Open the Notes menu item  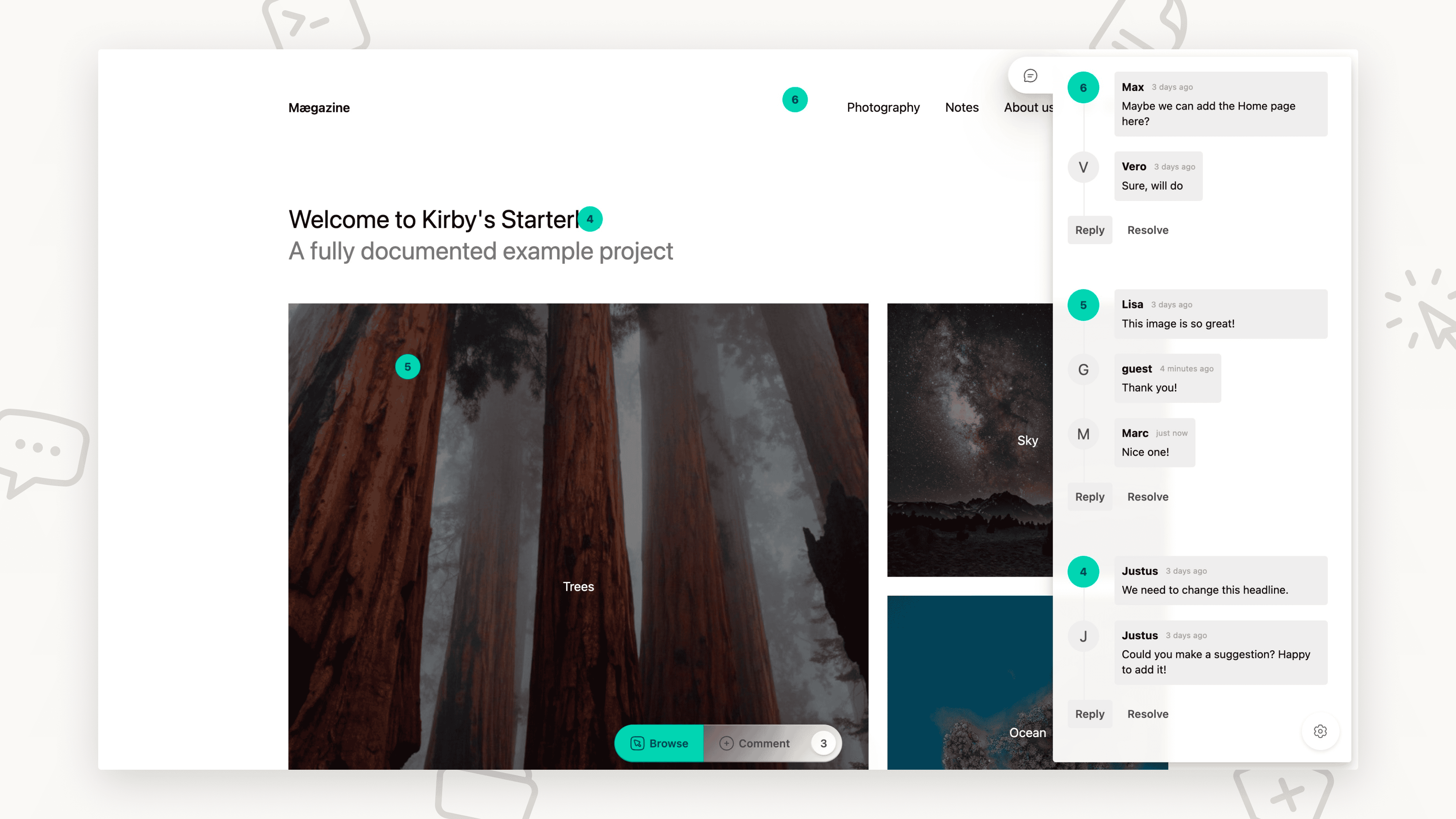pos(962,107)
